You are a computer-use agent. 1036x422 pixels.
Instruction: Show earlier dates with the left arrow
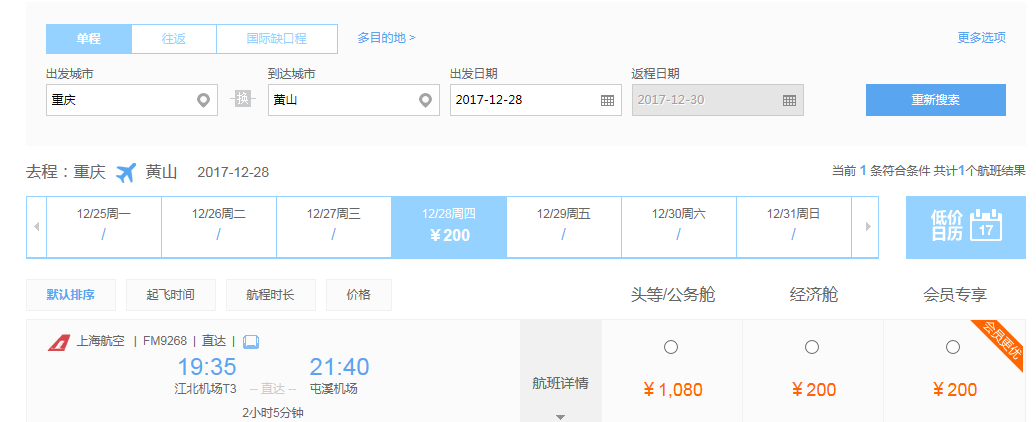tap(36, 227)
